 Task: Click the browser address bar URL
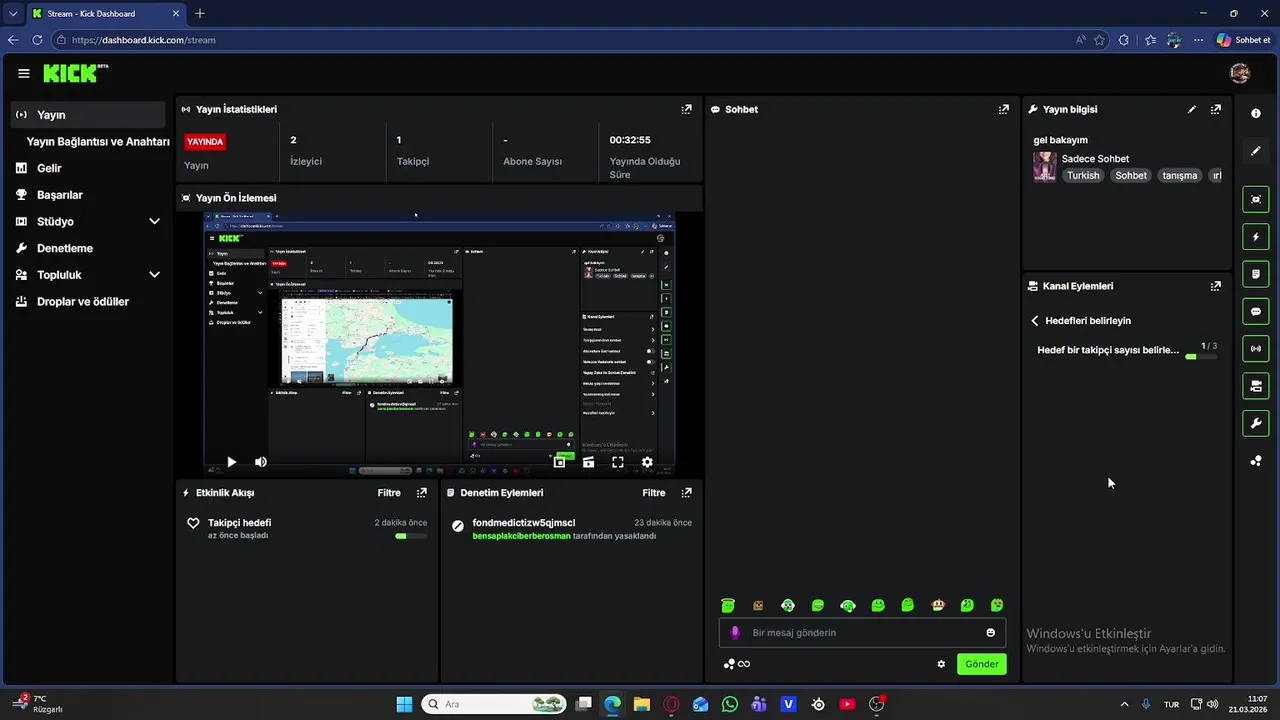coord(144,40)
